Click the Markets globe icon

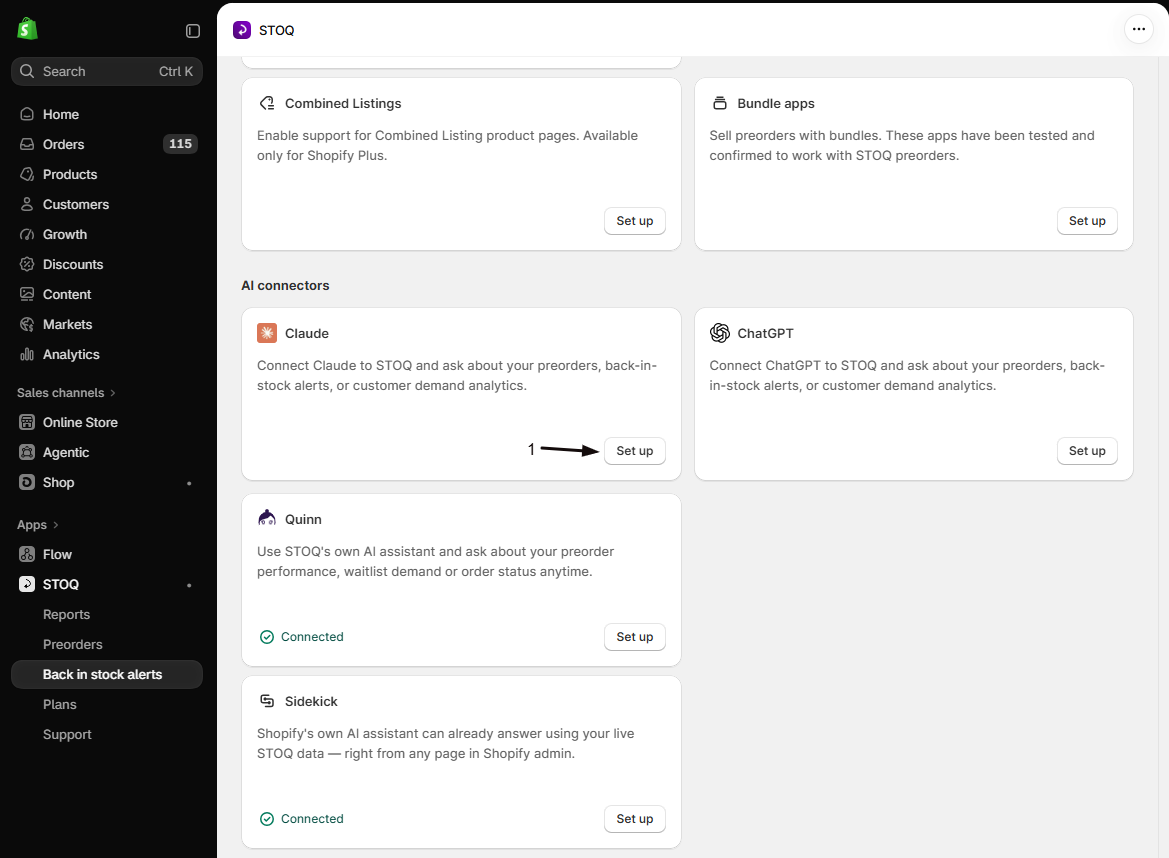pyautogui.click(x=27, y=324)
